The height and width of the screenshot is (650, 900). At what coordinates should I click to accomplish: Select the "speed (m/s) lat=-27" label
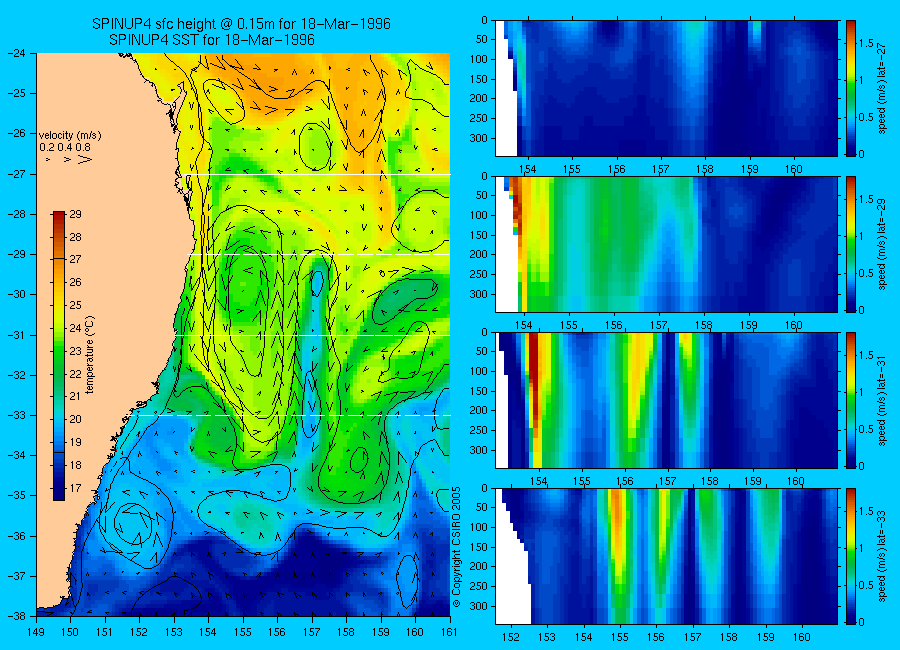click(x=883, y=88)
